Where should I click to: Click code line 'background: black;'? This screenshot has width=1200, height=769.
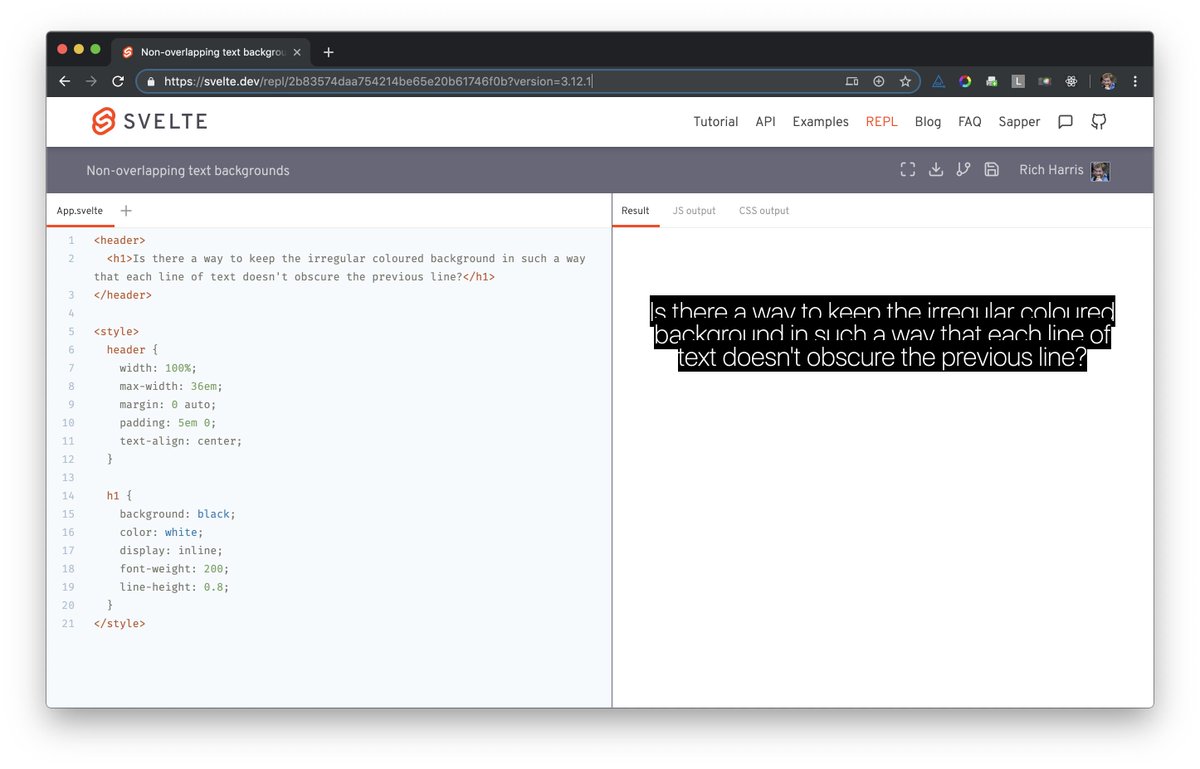(x=177, y=514)
